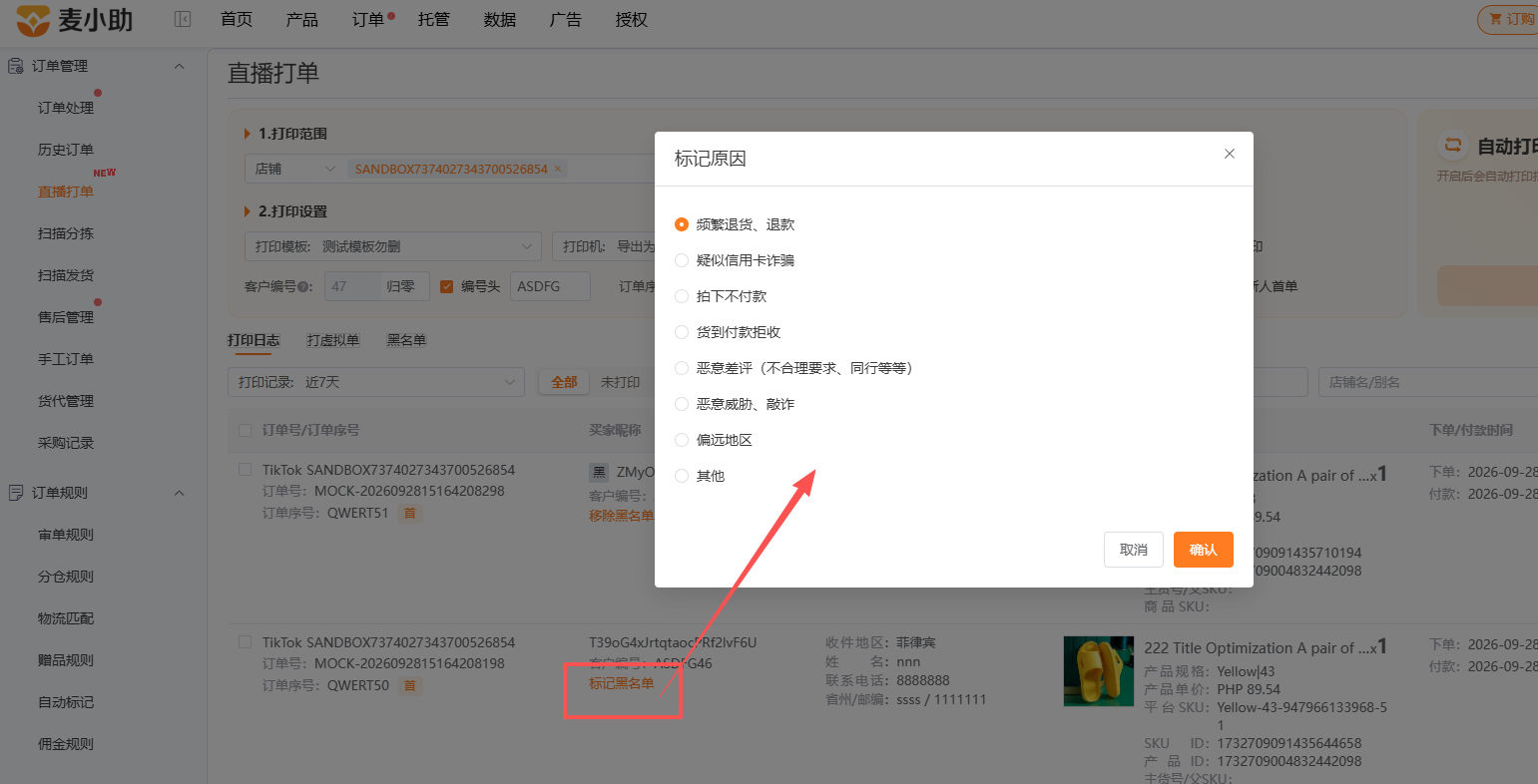Select 其他 as the mark reason
Viewport: 1538px width, 784px height.
(682, 476)
